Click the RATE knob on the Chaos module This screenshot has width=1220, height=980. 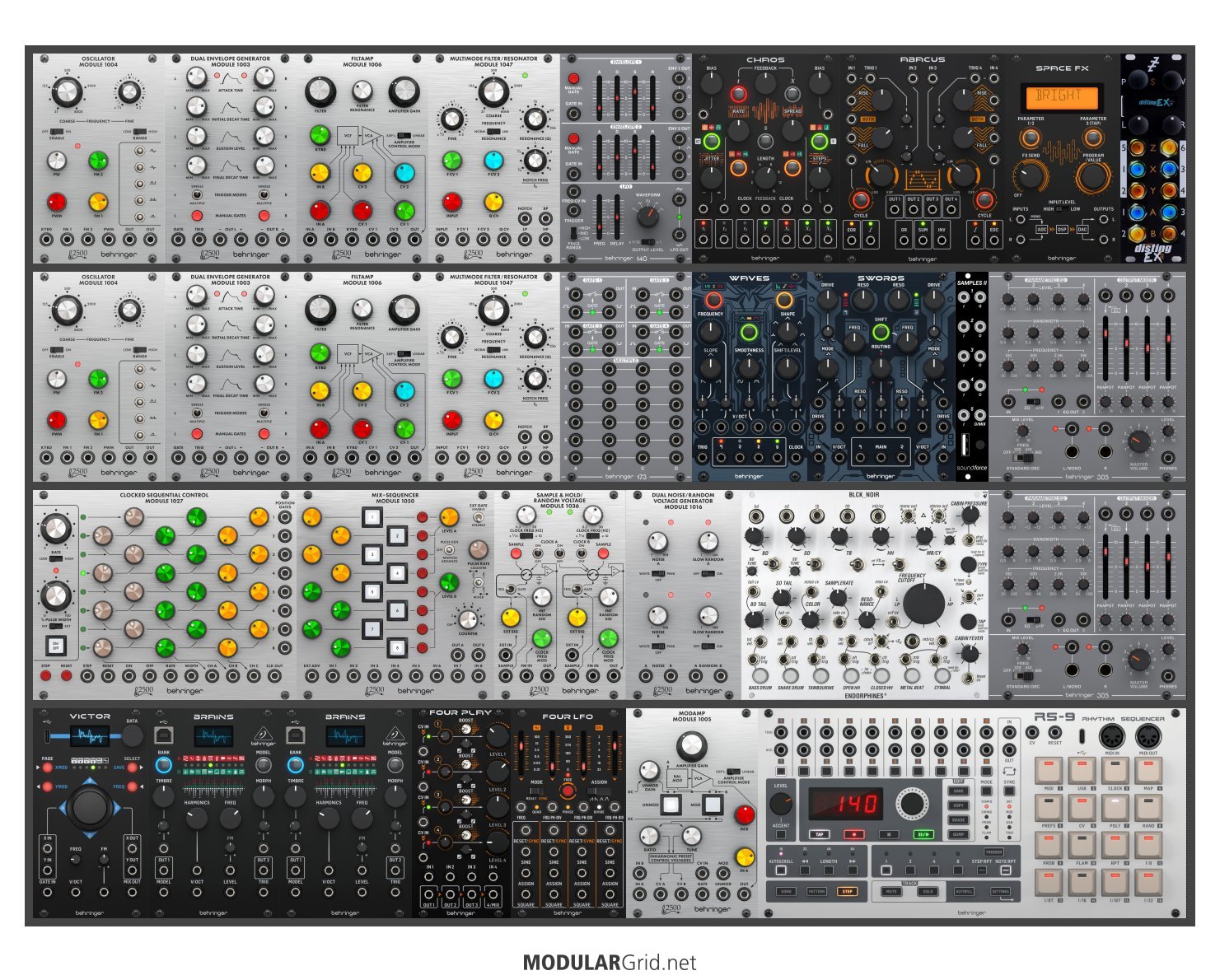(738, 130)
